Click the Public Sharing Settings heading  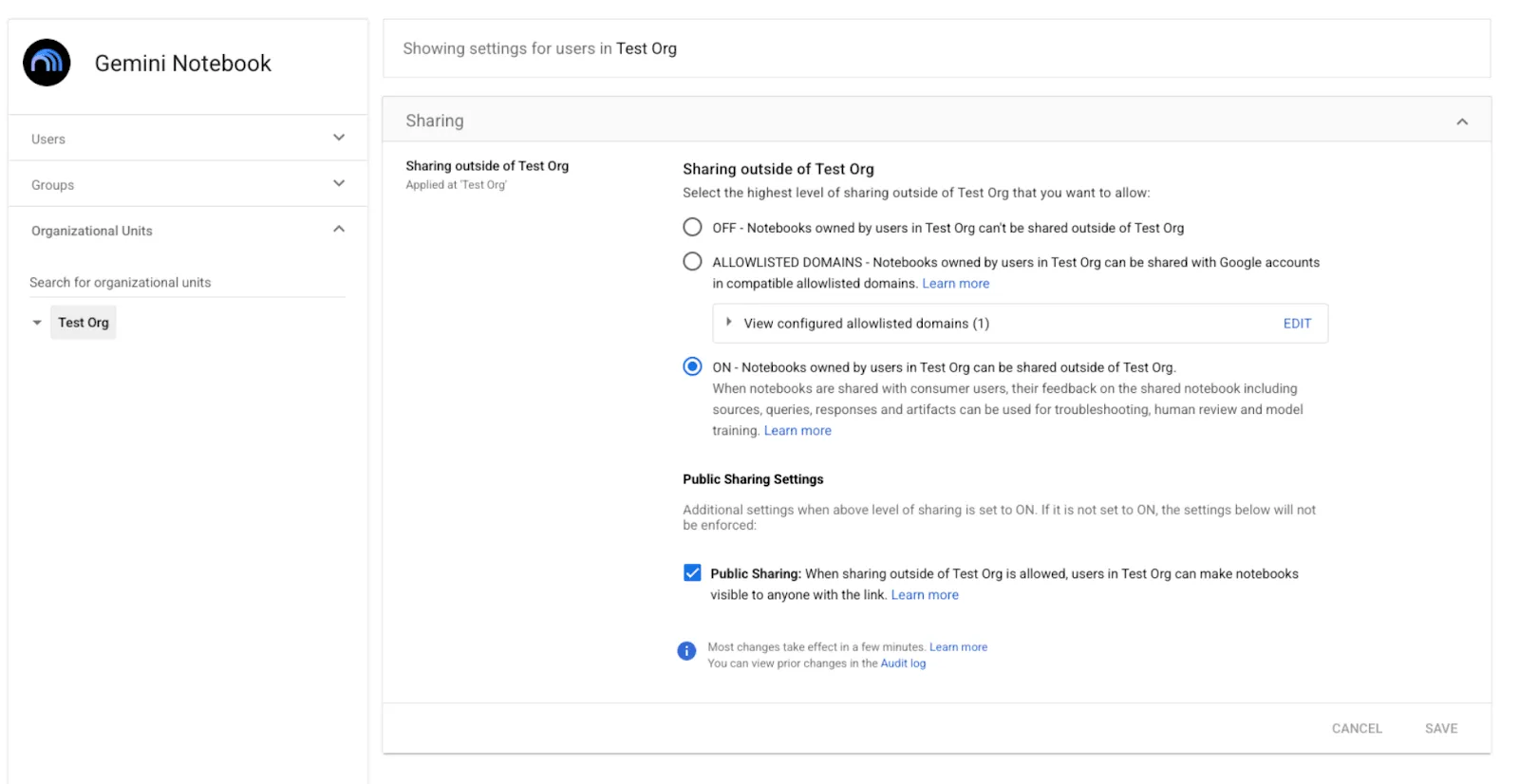(753, 479)
